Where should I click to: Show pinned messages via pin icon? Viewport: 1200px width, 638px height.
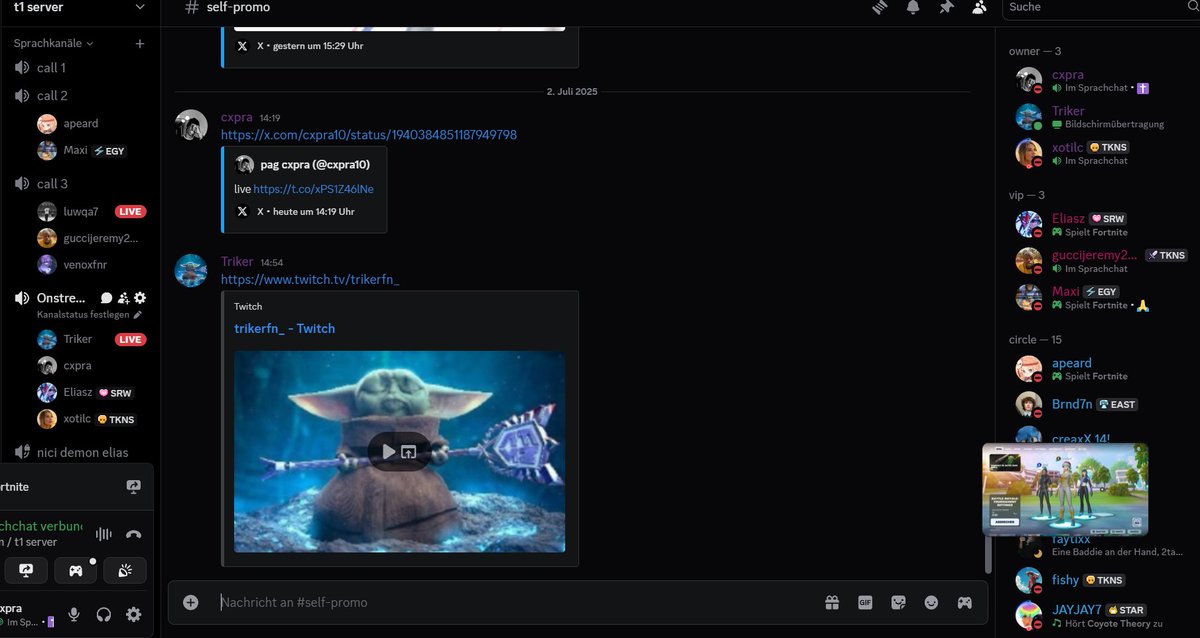[x=946, y=7]
